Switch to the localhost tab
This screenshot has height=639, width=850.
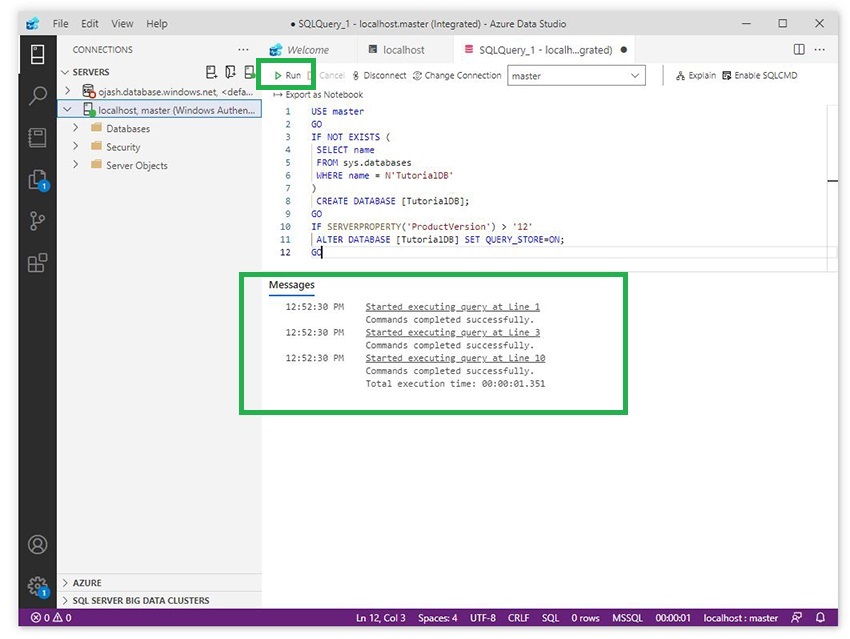point(404,50)
